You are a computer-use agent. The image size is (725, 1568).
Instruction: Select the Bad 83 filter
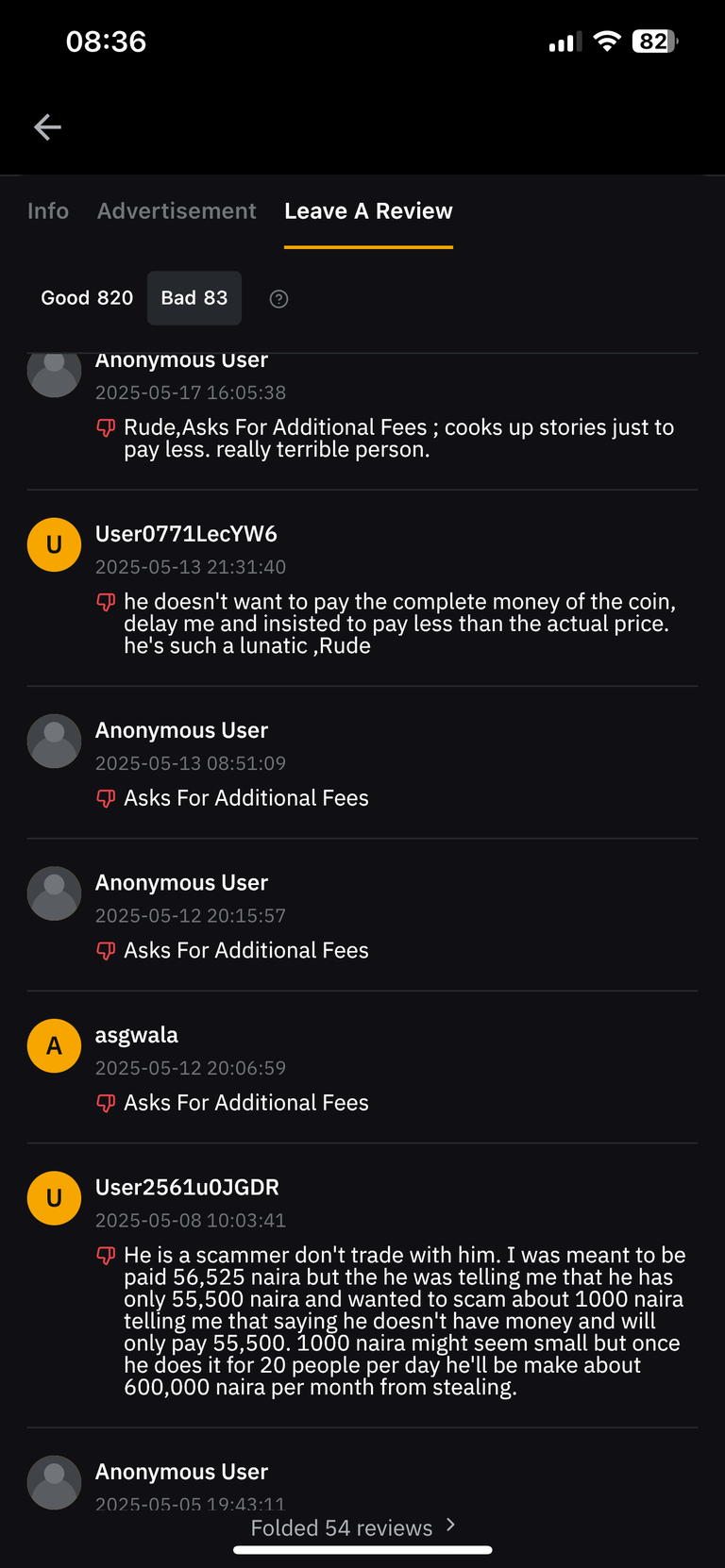pos(194,298)
